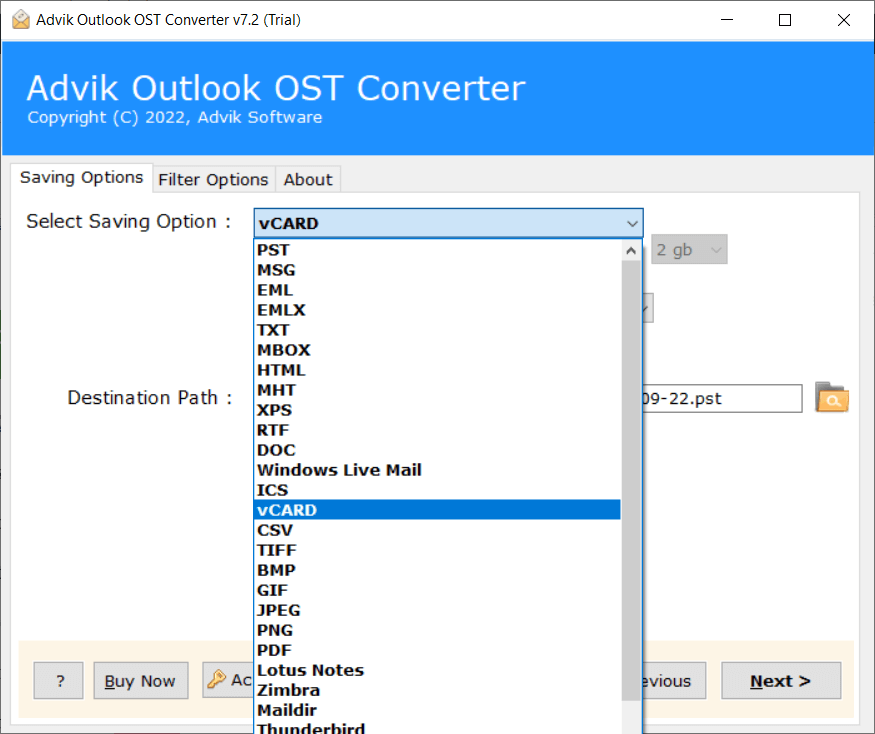
Task: Select PST from the saving list
Action: (438, 250)
